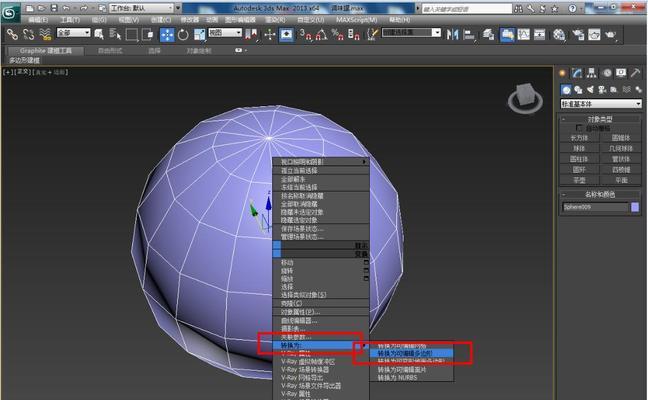Switch to the Utilities hammer panel tab
This screenshot has height=400, width=648.
(635, 73)
